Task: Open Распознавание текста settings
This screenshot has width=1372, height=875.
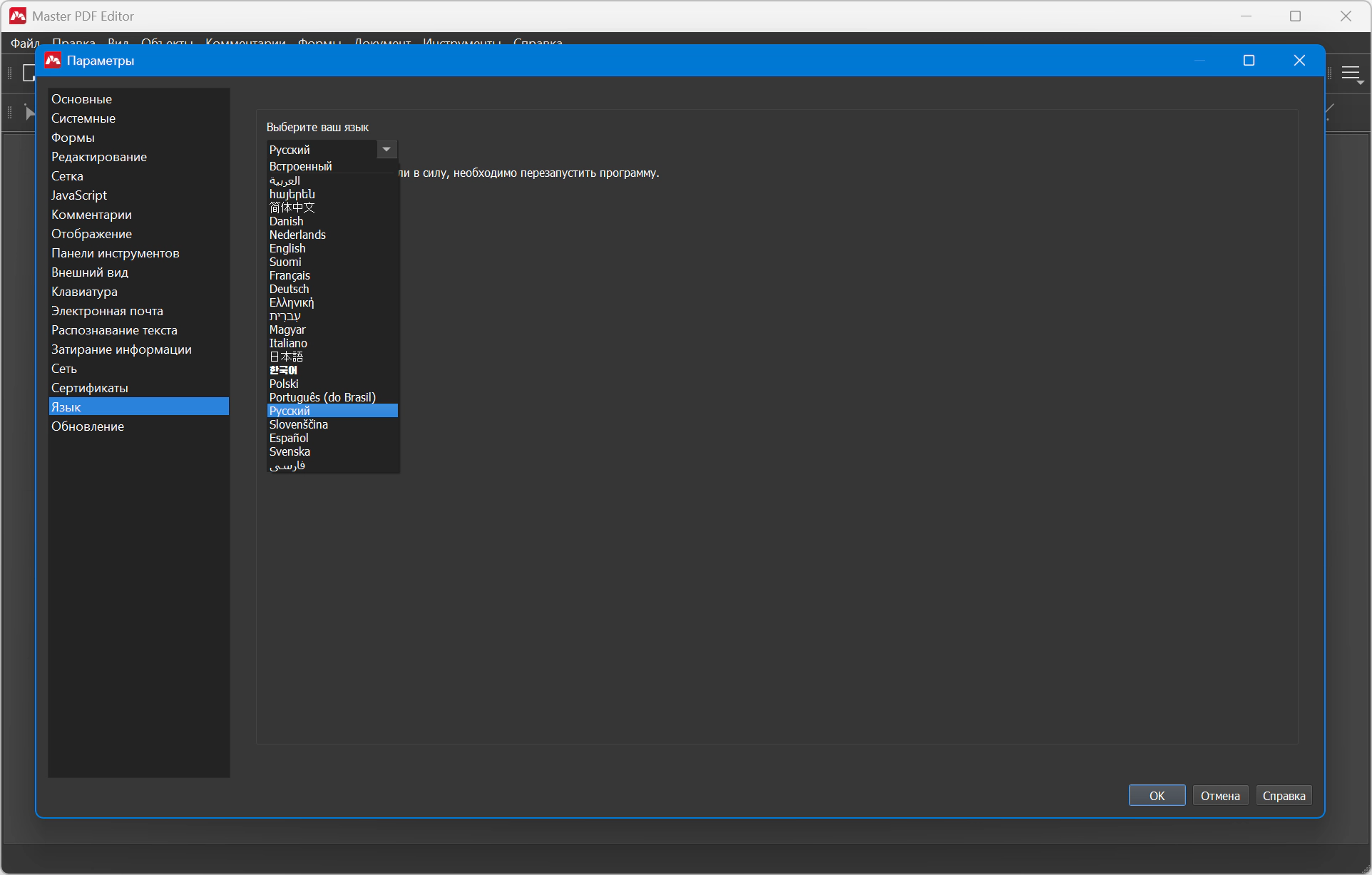Action: point(139,330)
